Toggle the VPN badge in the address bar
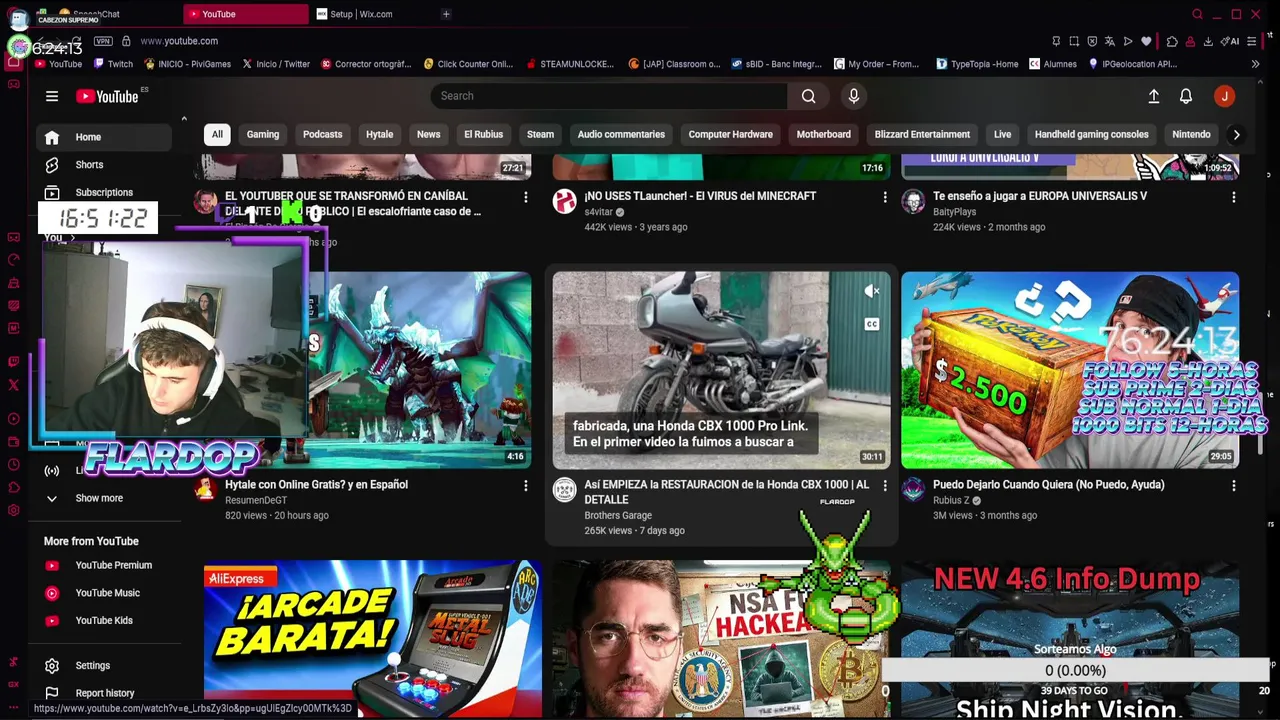 103,41
